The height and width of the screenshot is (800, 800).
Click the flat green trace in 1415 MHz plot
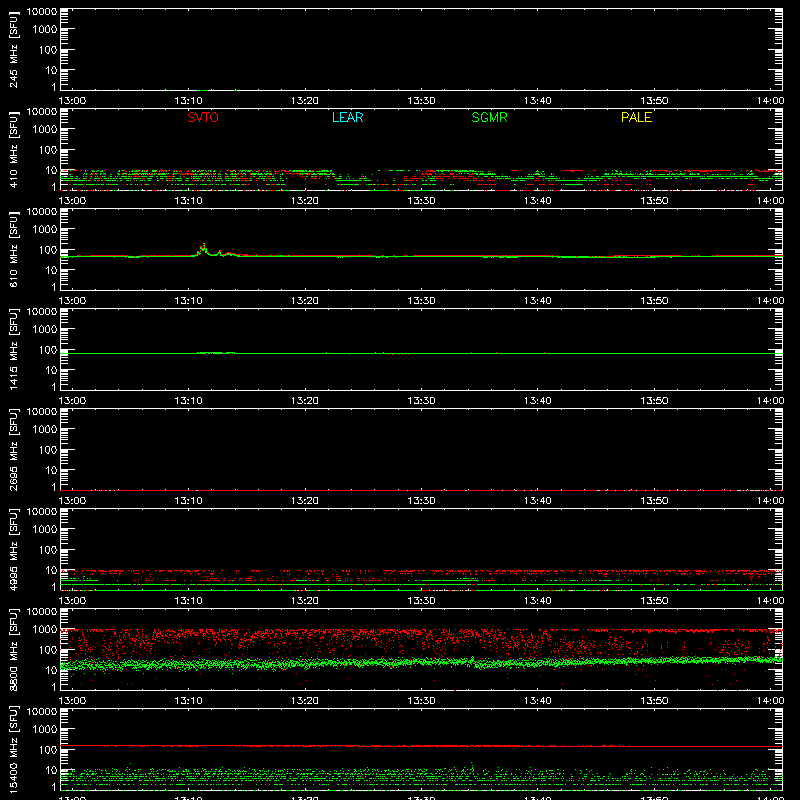pyautogui.click(x=421, y=353)
